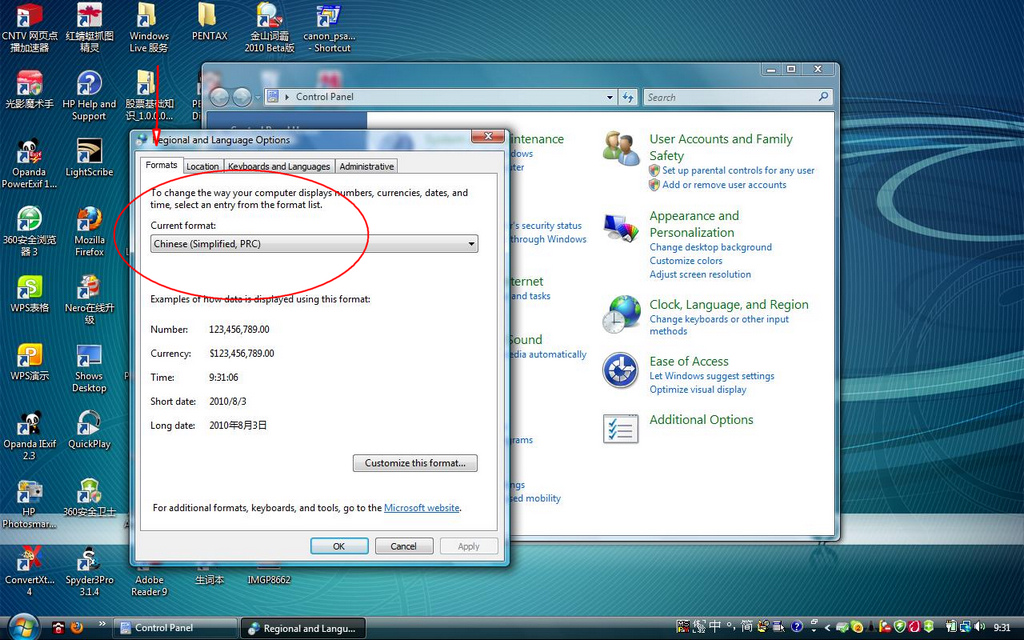Image resolution: width=1024 pixels, height=640 pixels.
Task: Click Let Windows suggest settings link
Action: (x=711, y=376)
